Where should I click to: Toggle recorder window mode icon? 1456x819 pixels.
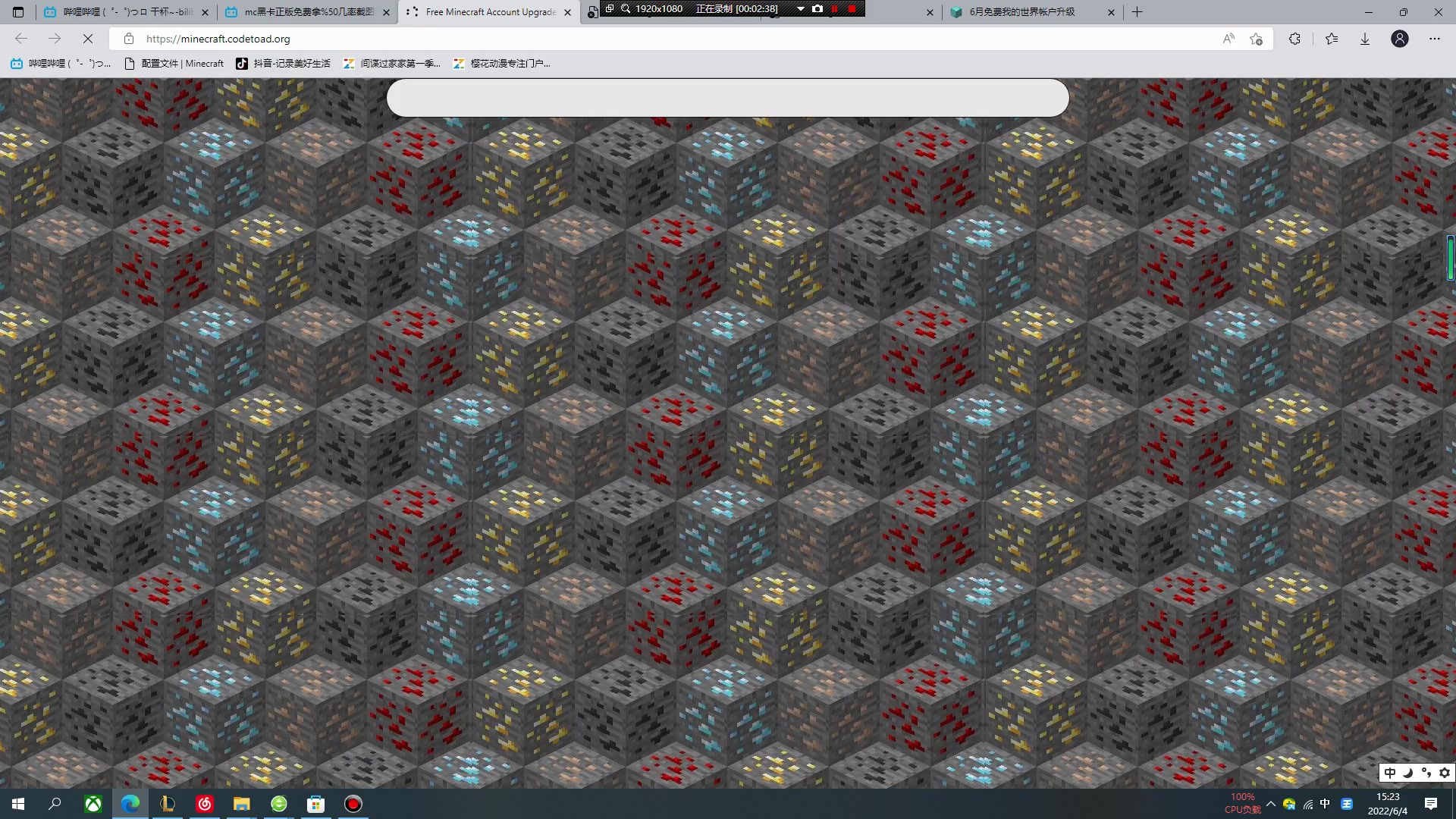click(610, 8)
